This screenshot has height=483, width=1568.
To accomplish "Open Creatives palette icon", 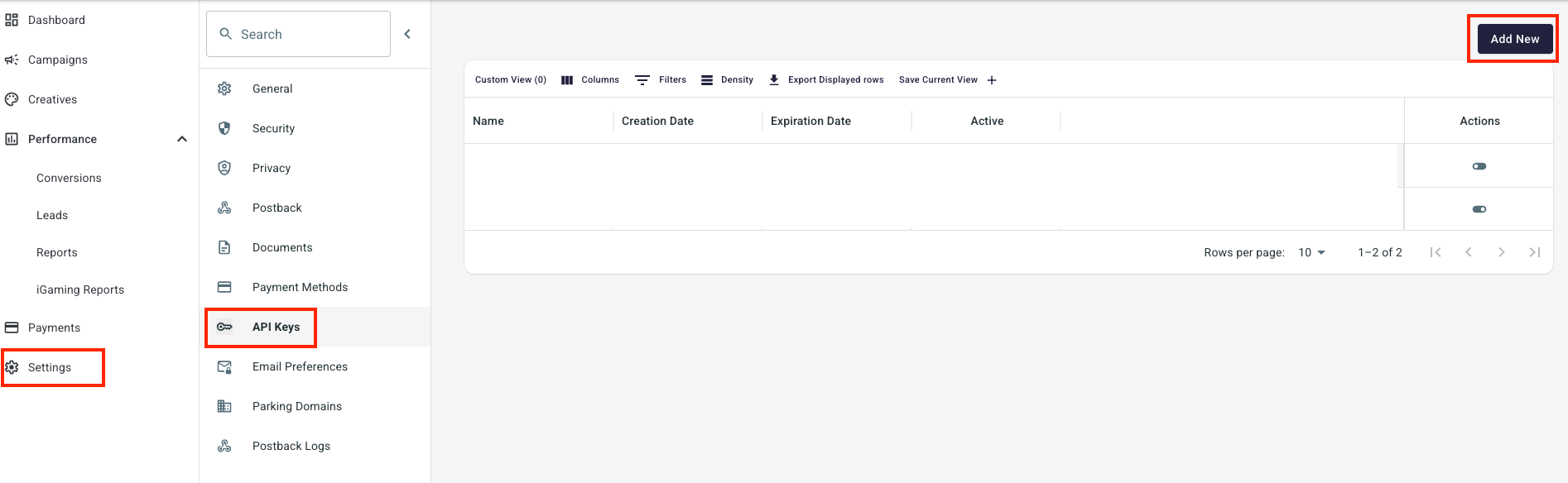I will [12, 99].
